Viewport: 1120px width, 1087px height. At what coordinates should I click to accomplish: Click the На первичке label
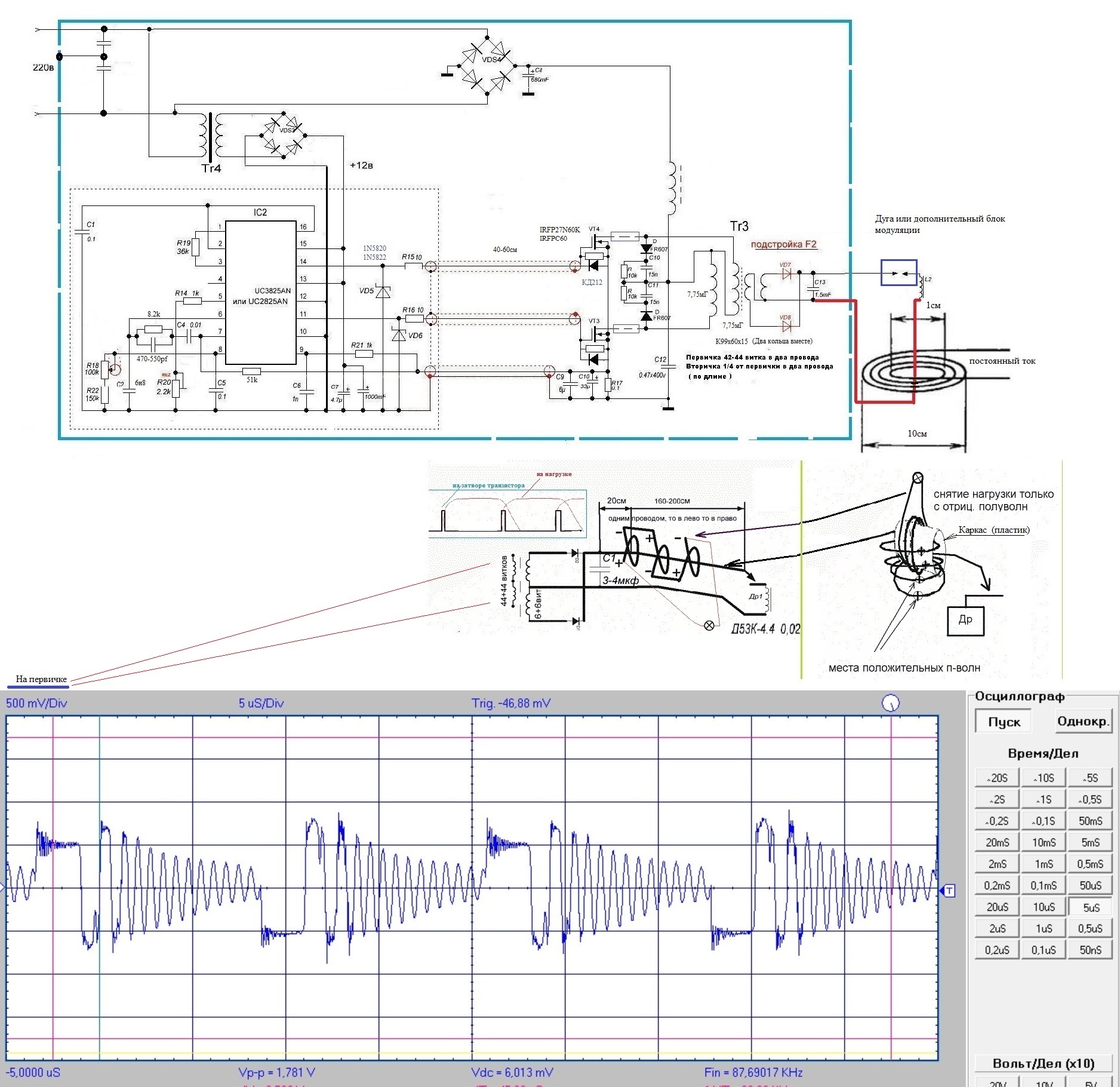point(41,679)
